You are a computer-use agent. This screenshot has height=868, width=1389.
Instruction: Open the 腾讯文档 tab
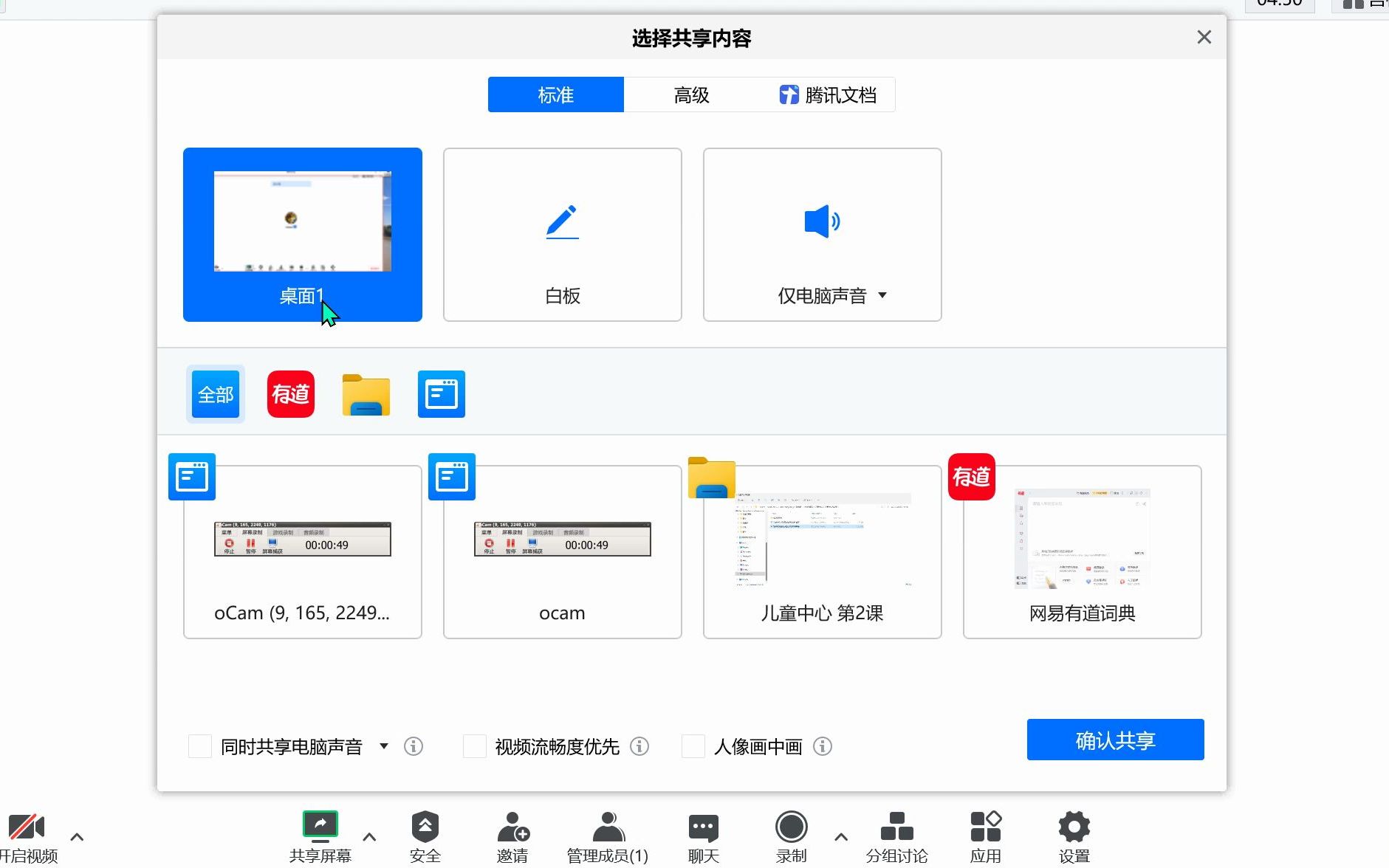point(828,94)
